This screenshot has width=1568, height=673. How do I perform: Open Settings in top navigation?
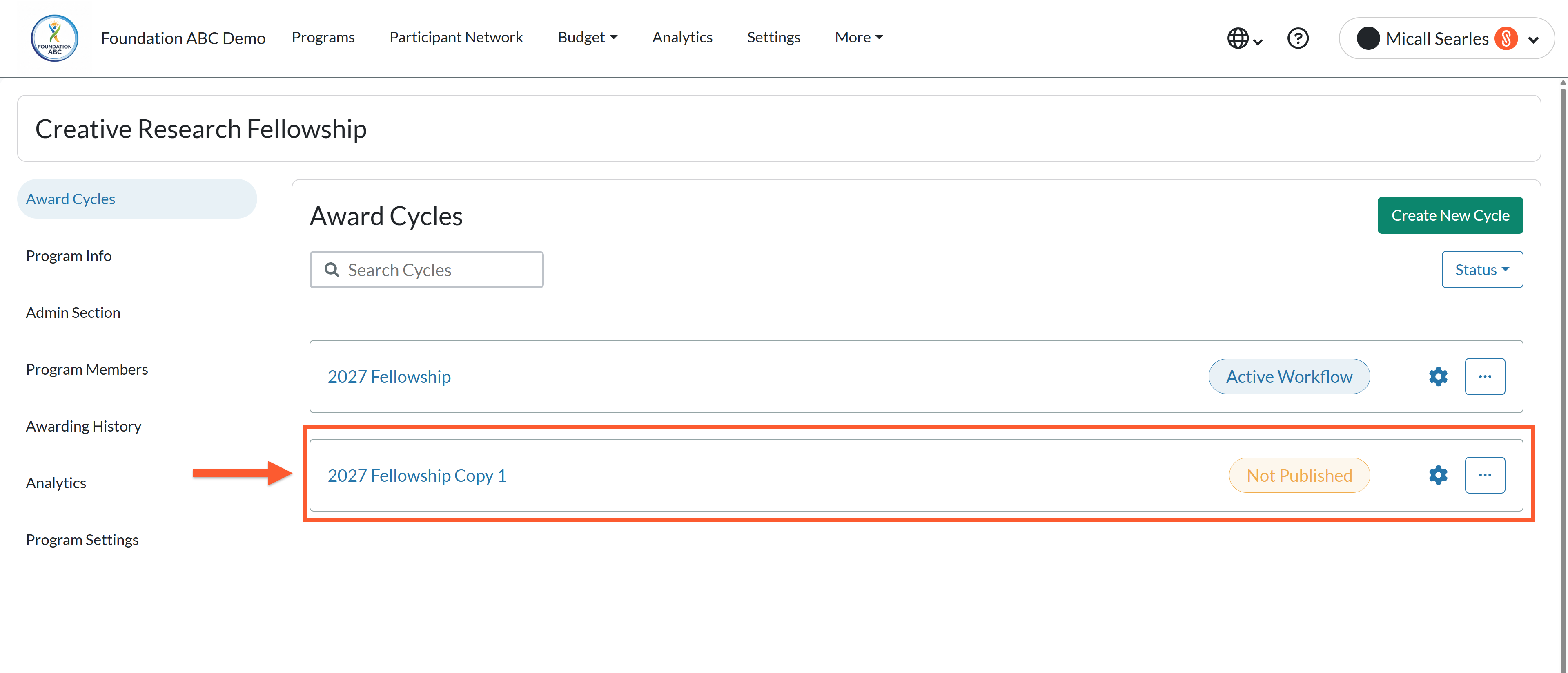773,37
